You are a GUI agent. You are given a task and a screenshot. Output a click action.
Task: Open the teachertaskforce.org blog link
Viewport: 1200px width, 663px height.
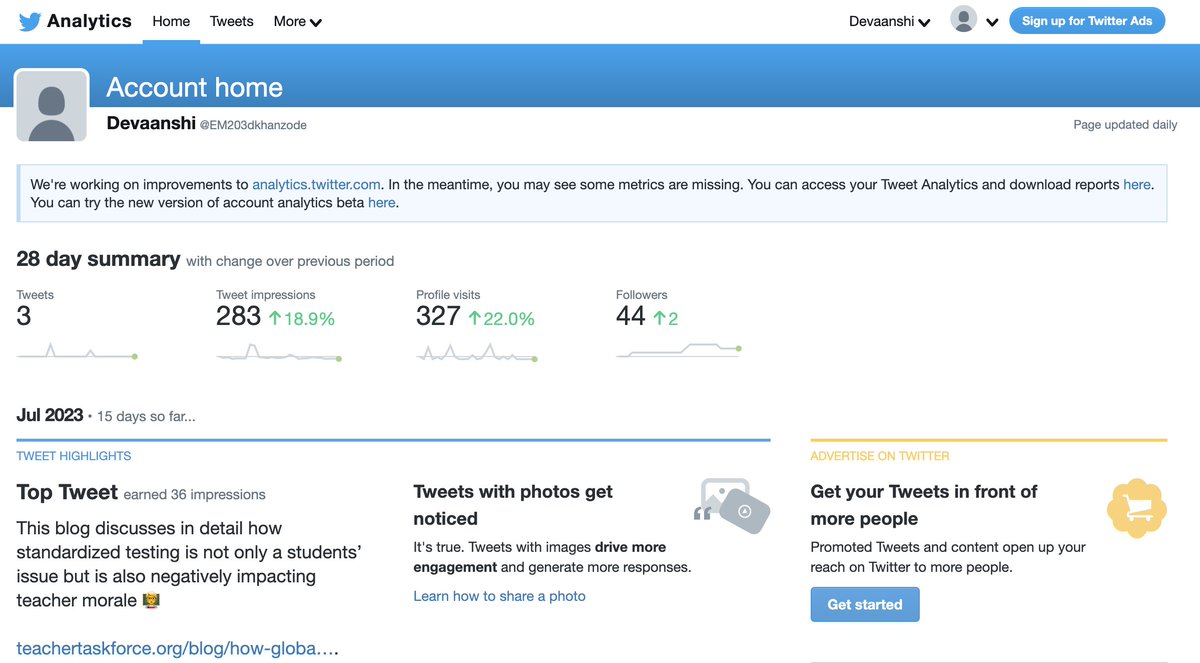click(x=177, y=648)
